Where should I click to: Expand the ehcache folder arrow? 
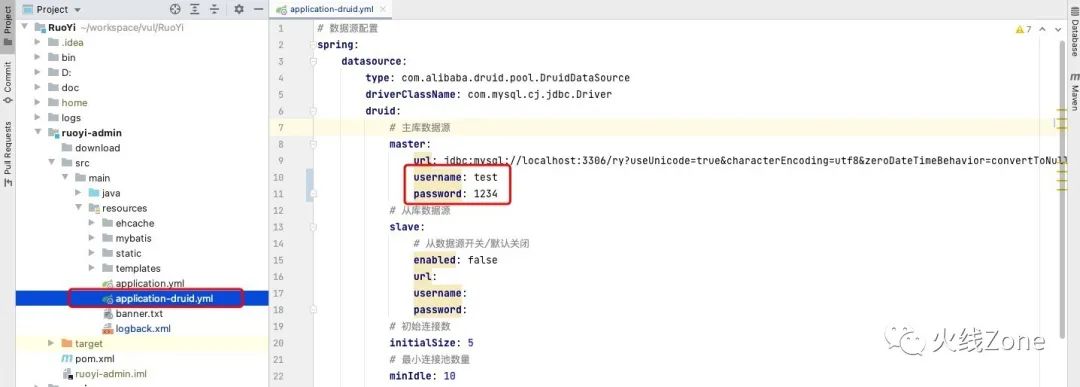coord(92,223)
